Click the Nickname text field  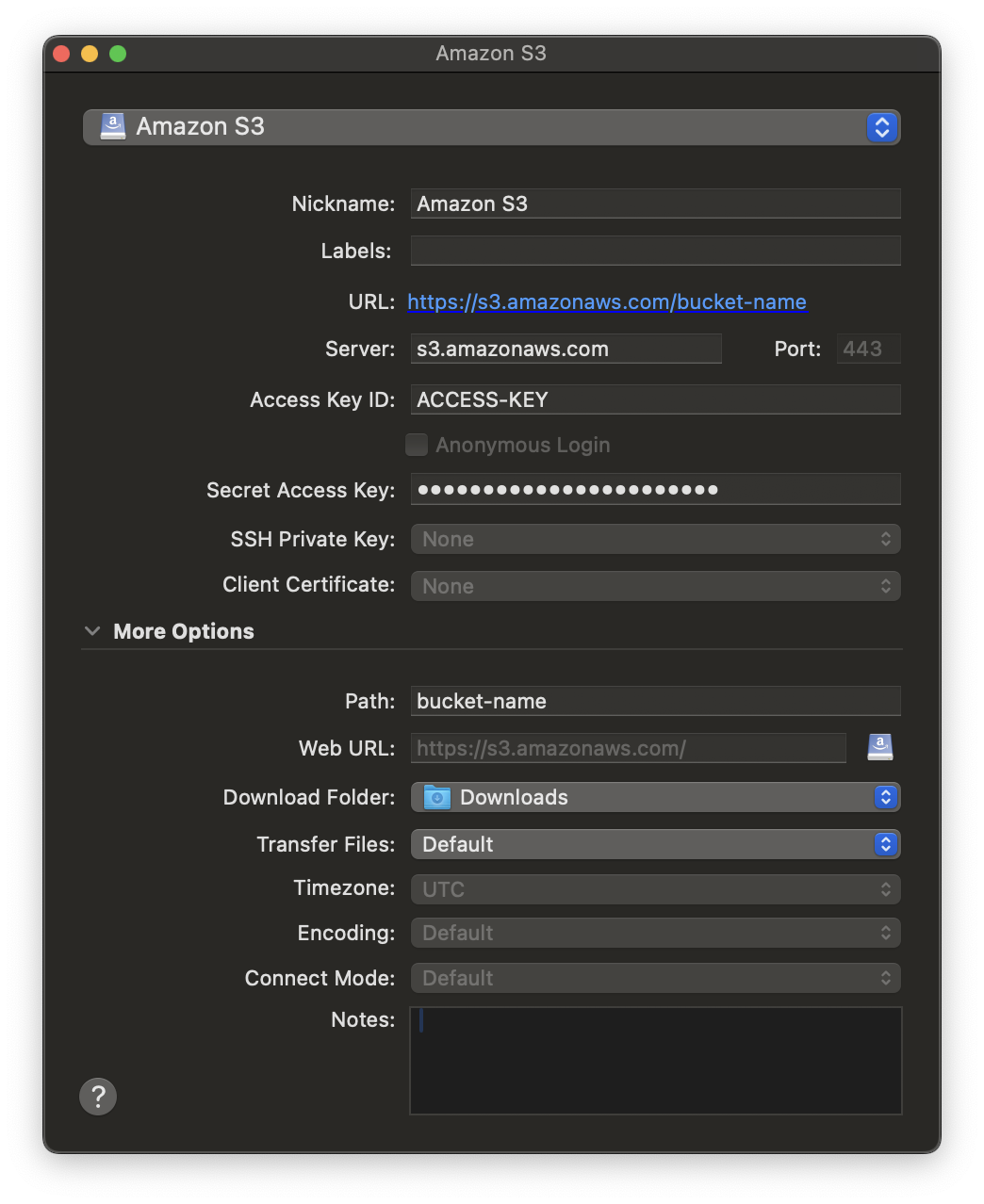[x=655, y=203]
